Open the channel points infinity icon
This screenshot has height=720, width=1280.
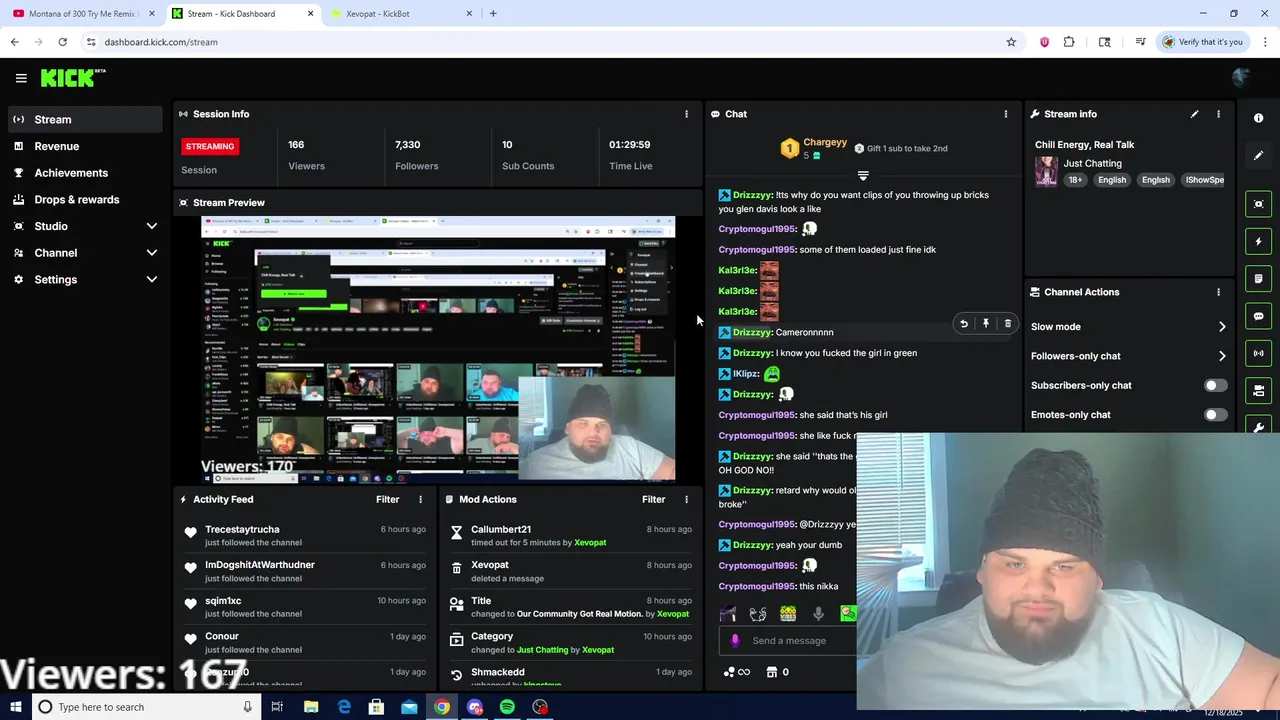[737, 672]
